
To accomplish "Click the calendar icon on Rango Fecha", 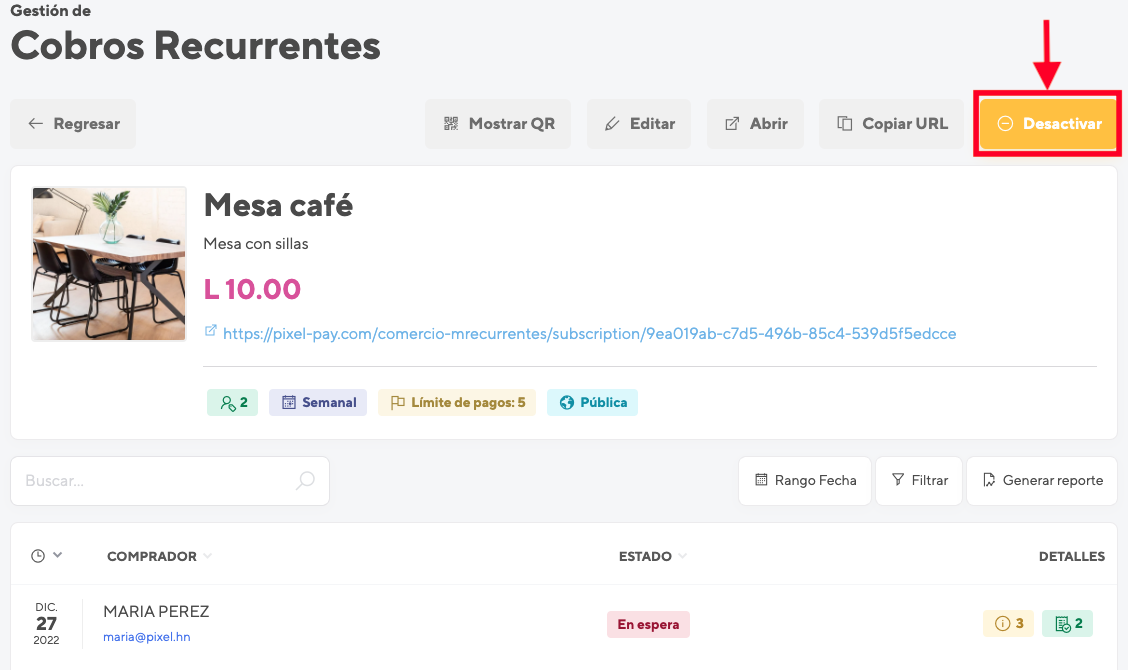I will pyautogui.click(x=761, y=479).
